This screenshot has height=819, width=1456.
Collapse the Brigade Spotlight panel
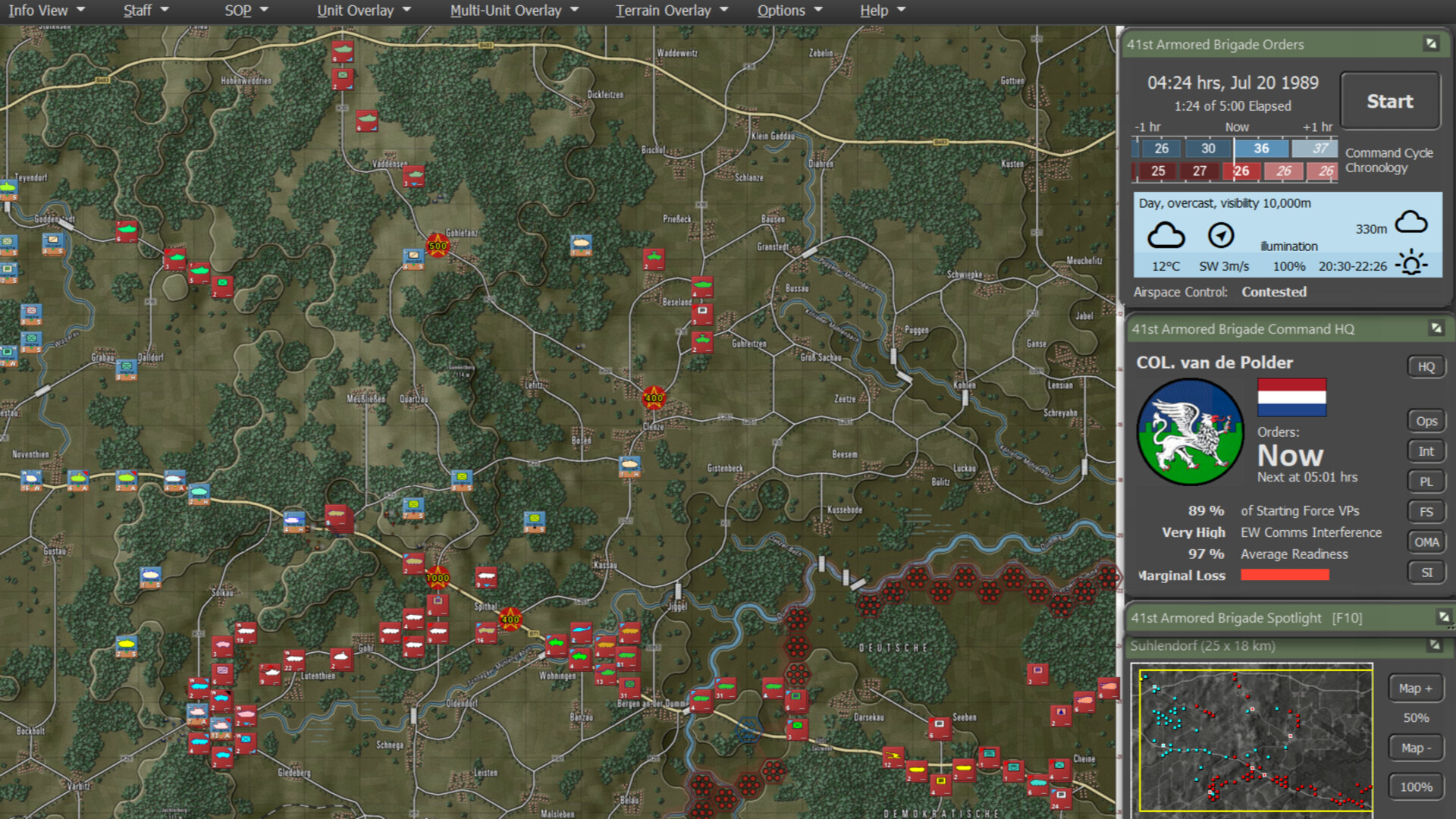pos(1443,617)
